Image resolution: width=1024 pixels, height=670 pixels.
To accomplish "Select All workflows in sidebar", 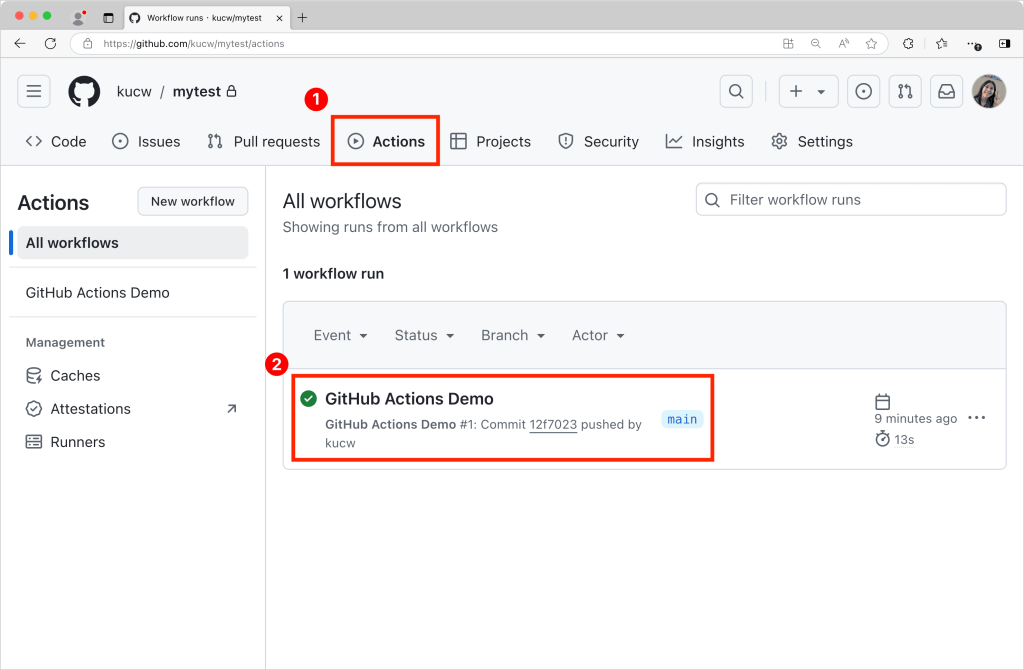I will [x=133, y=243].
